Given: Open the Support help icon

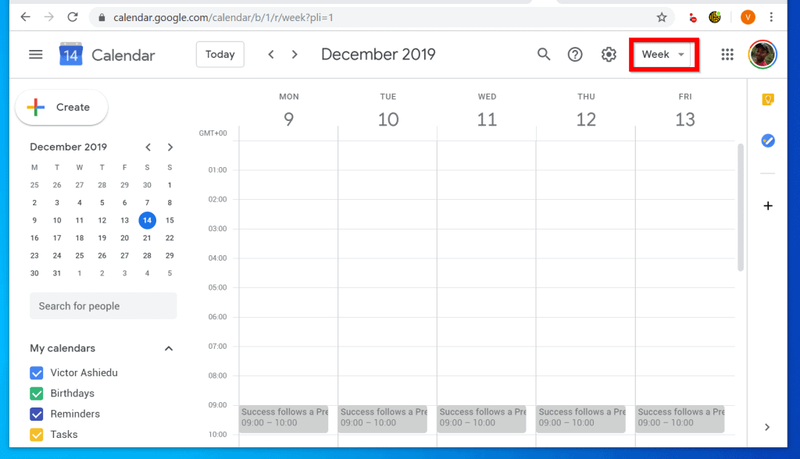Looking at the screenshot, I should point(575,54).
